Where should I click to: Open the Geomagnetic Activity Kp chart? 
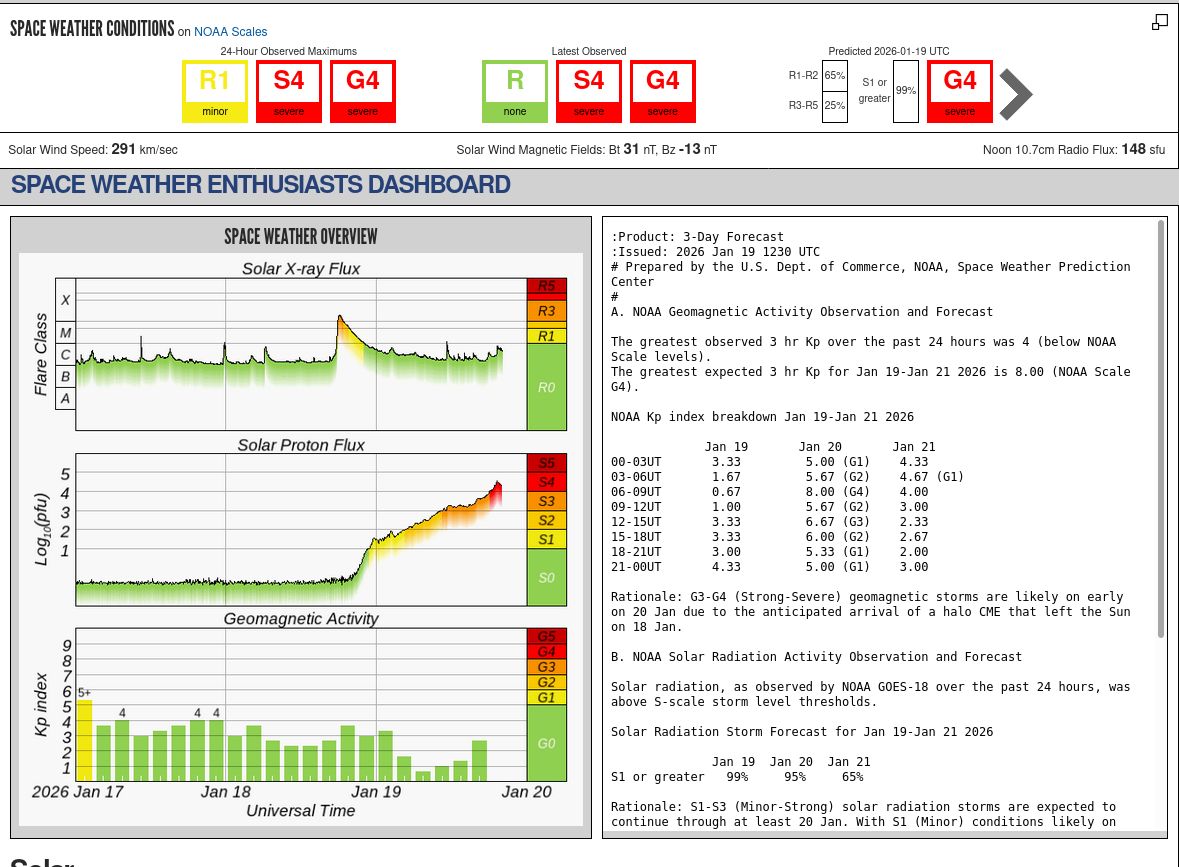tap(301, 705)
